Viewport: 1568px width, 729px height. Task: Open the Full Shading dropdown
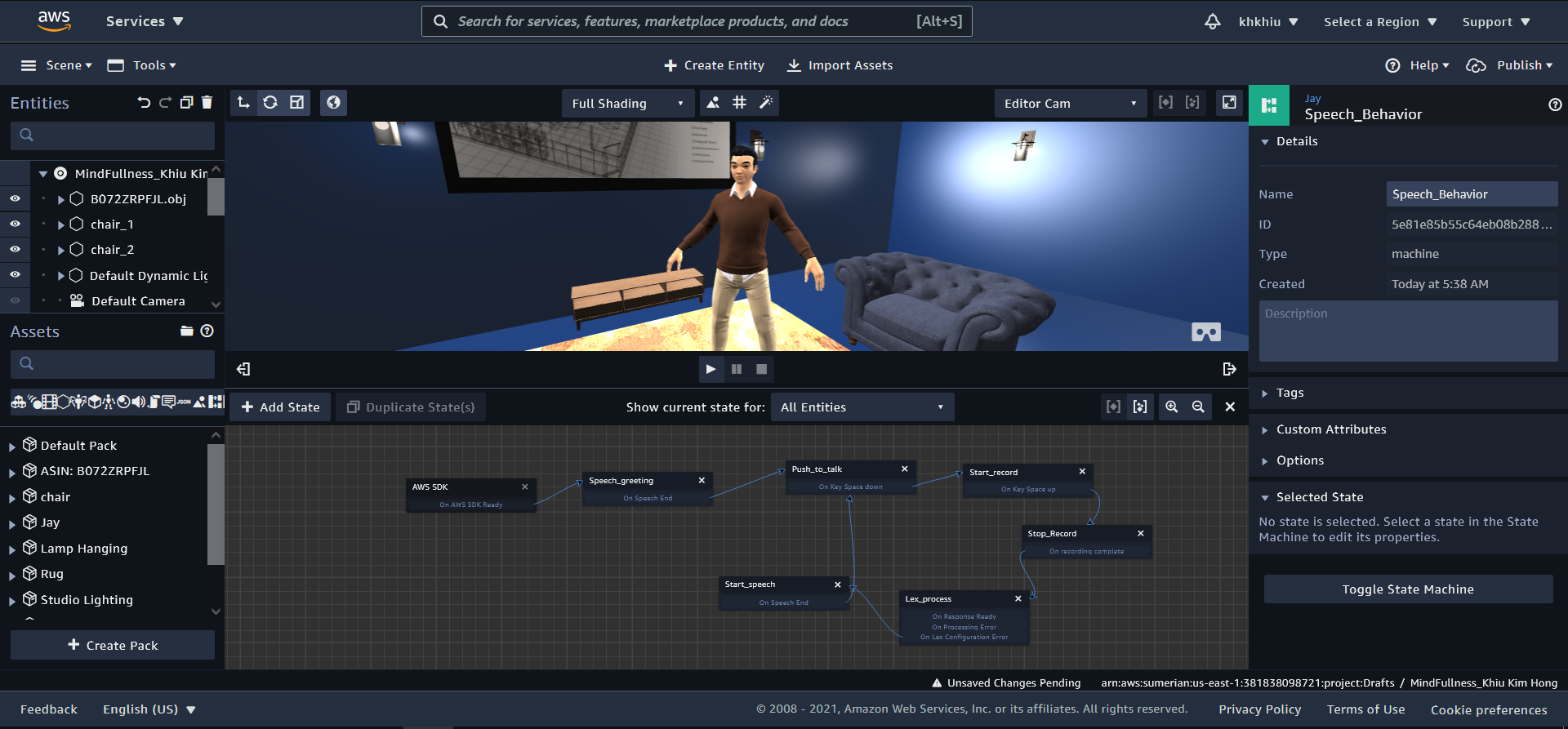coord(627,104)
